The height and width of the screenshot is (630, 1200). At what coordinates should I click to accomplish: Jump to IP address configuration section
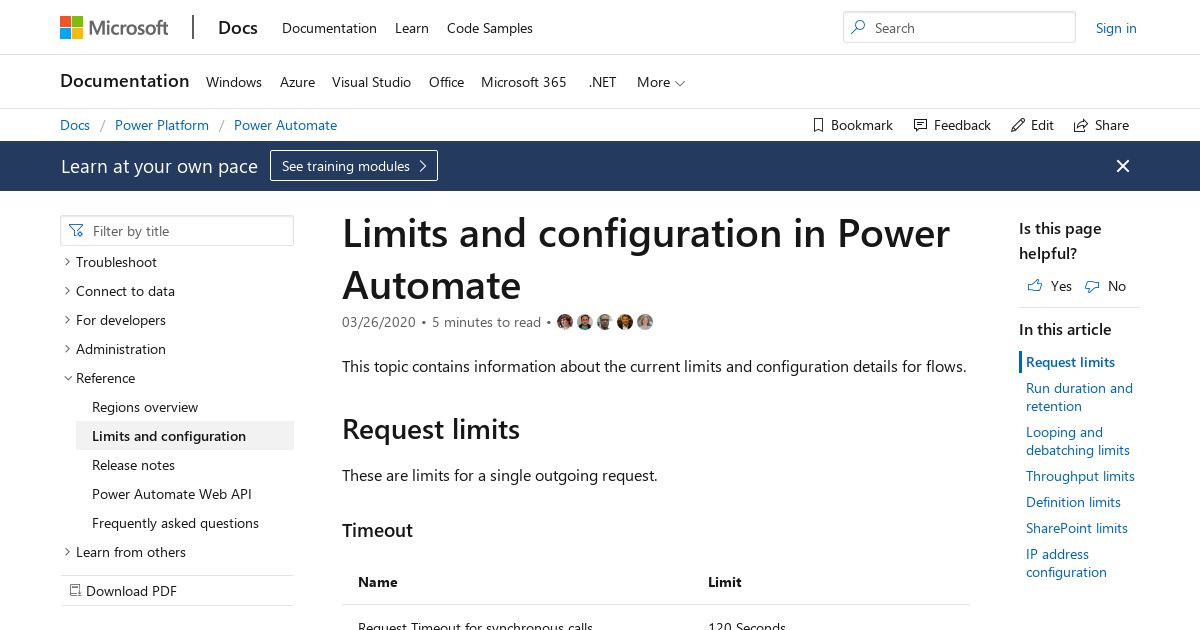point(1066,563)
